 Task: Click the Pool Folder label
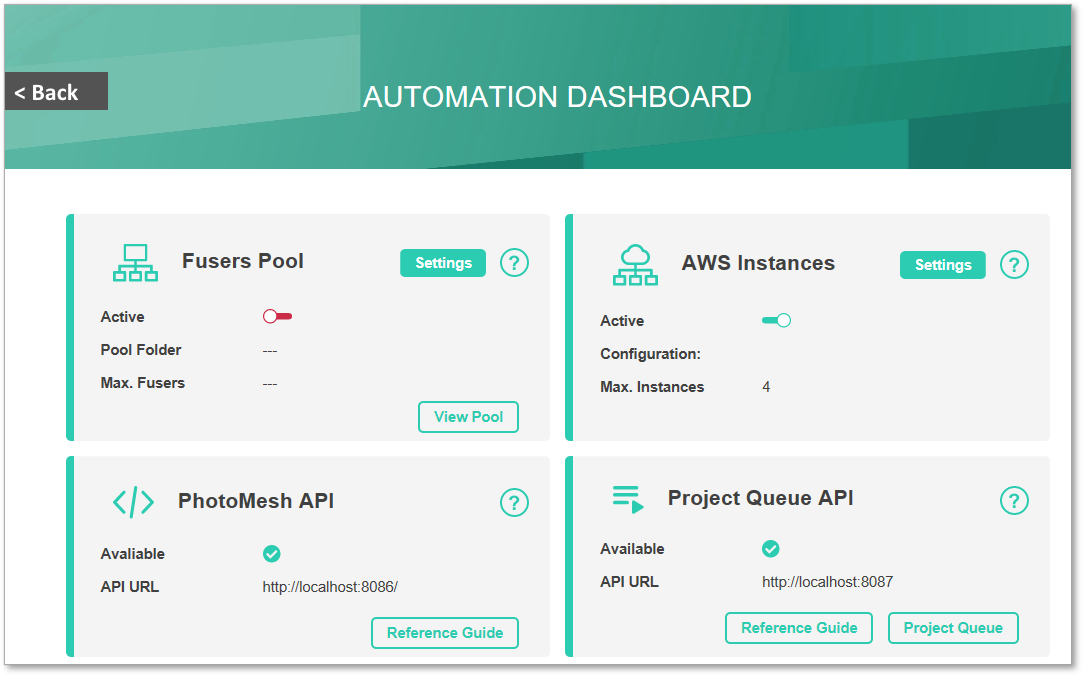(x=141, y=350)
